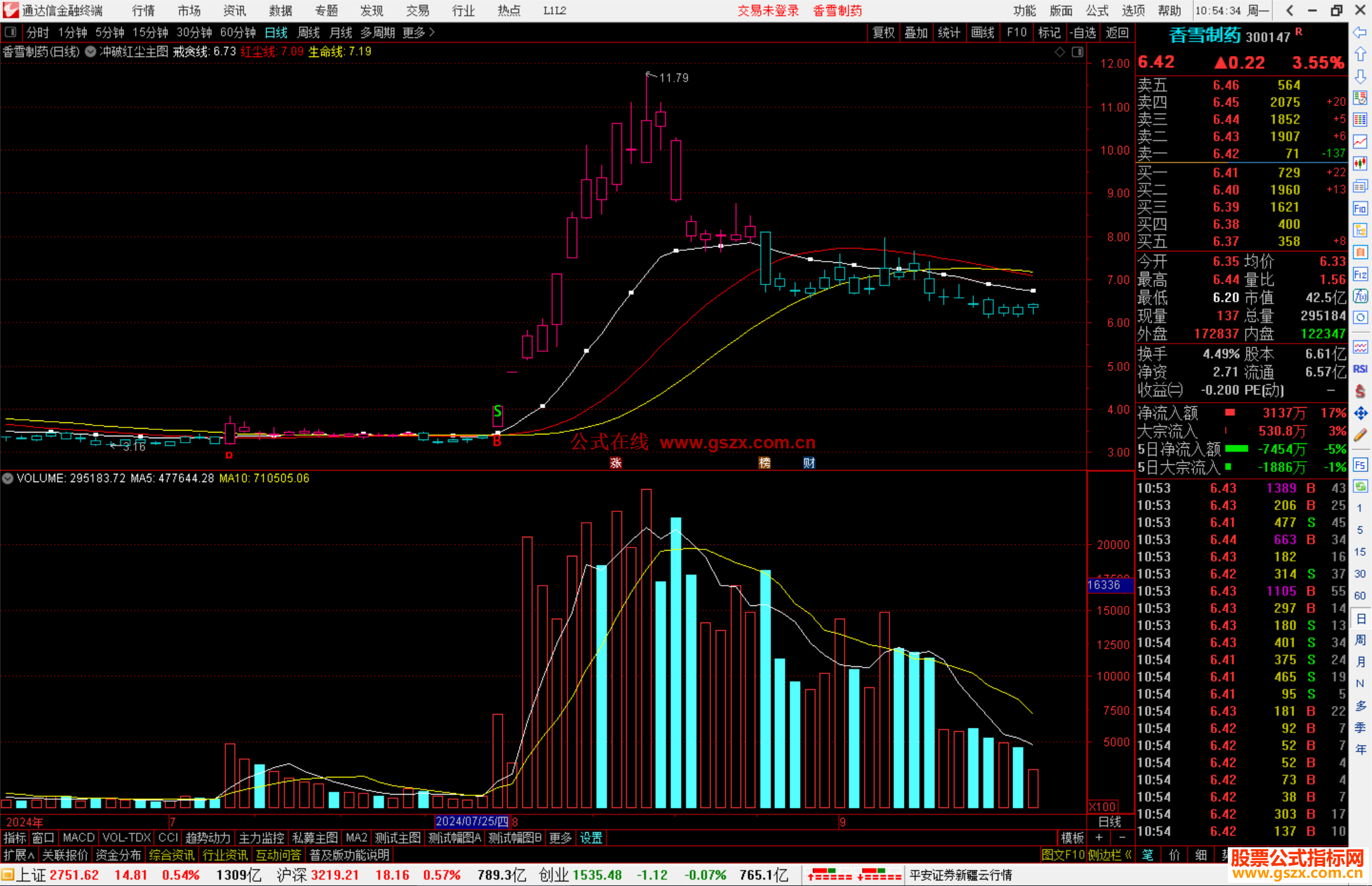Open the 日线 period selector below chart

tap(1110, 822)
